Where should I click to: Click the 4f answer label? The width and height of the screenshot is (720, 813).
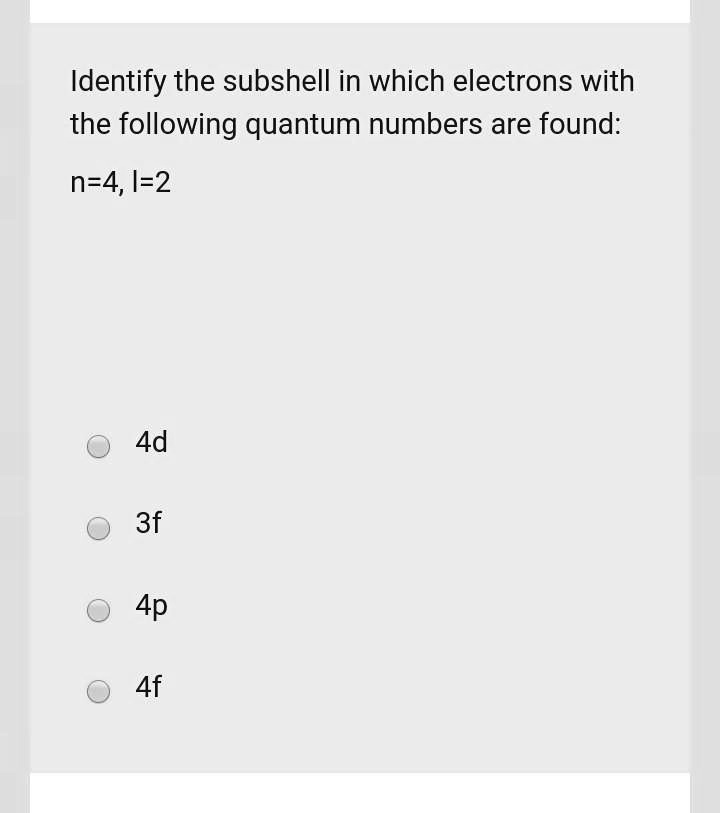148,688
